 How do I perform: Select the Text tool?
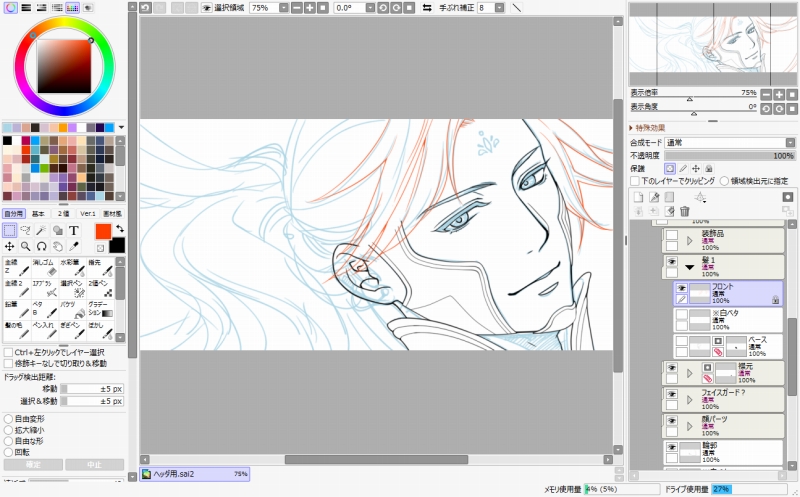tap(73, 230)
